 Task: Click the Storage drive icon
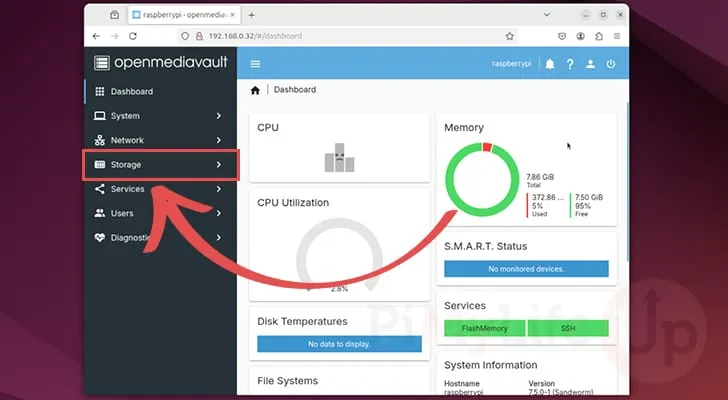point(100,164)
